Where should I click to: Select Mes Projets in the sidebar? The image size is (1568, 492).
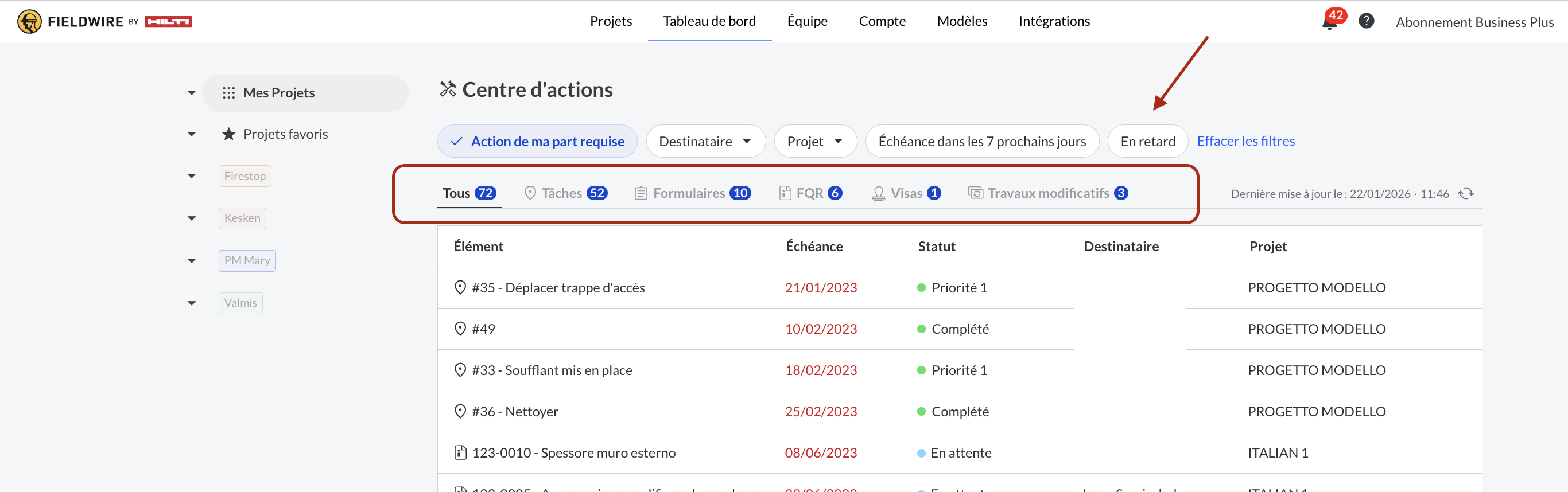[x=305, y=93]
